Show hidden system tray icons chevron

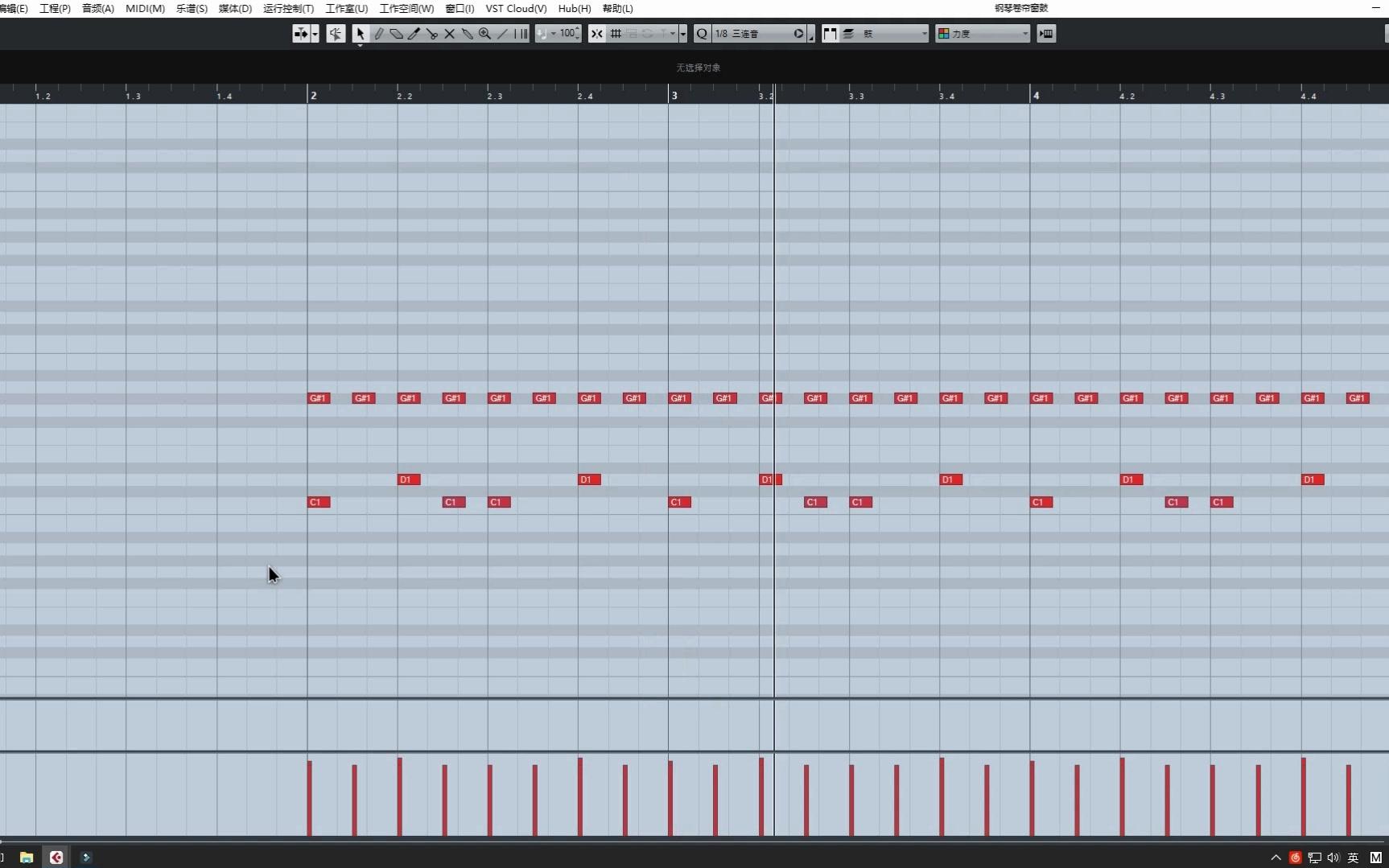(1276, 858)
